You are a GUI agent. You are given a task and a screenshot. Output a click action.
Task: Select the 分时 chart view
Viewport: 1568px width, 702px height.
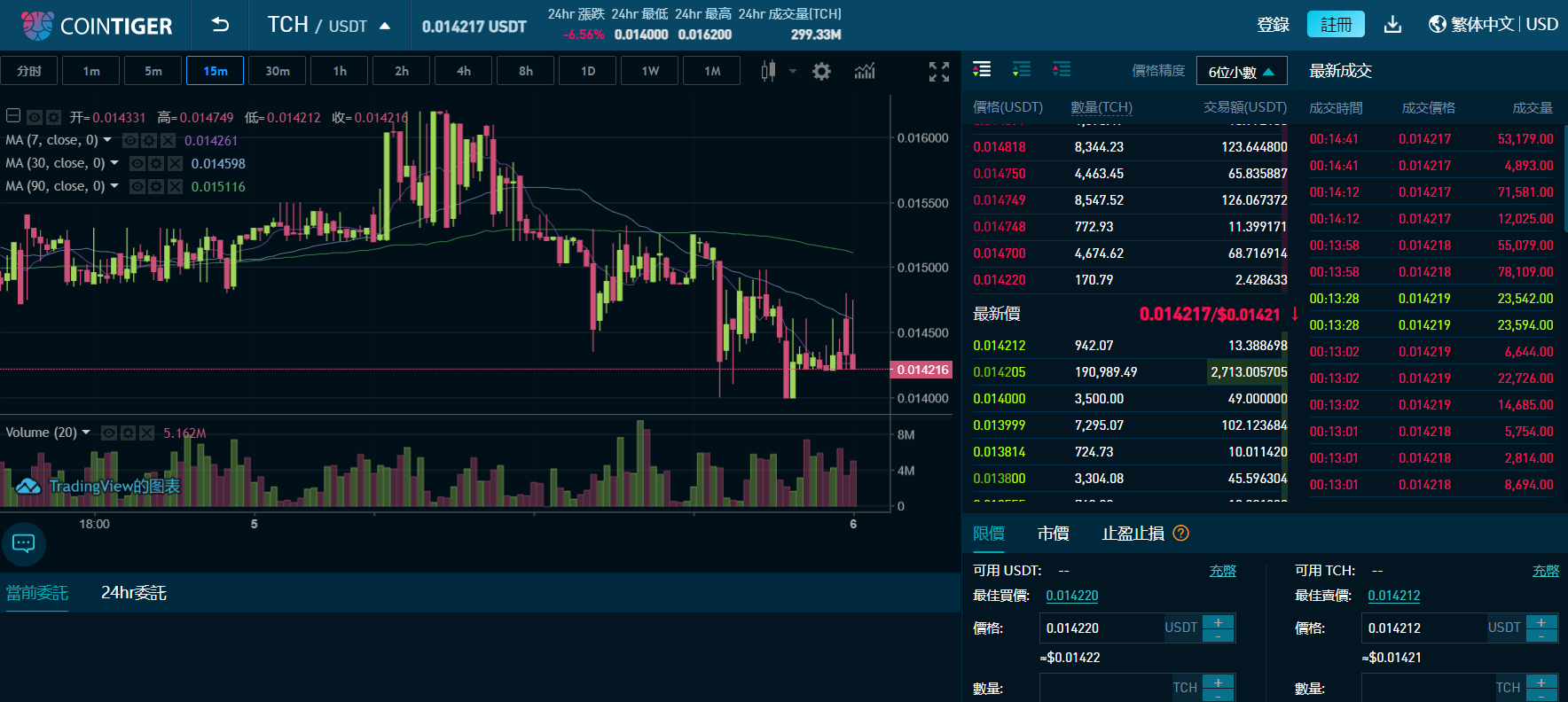tap(29, 71)
